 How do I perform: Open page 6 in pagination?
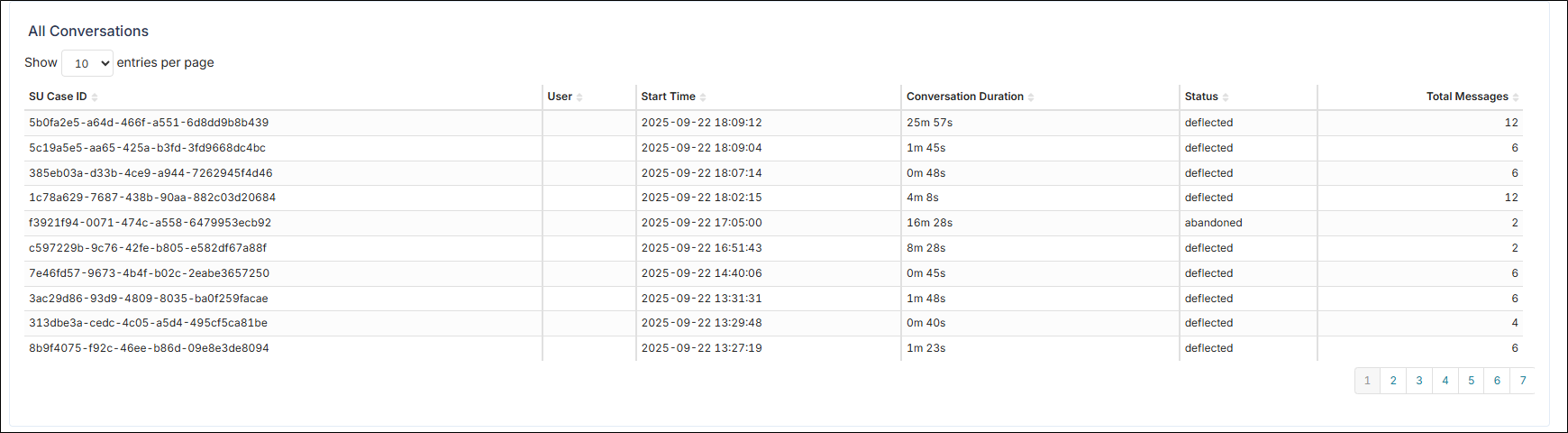point(1498,381)
